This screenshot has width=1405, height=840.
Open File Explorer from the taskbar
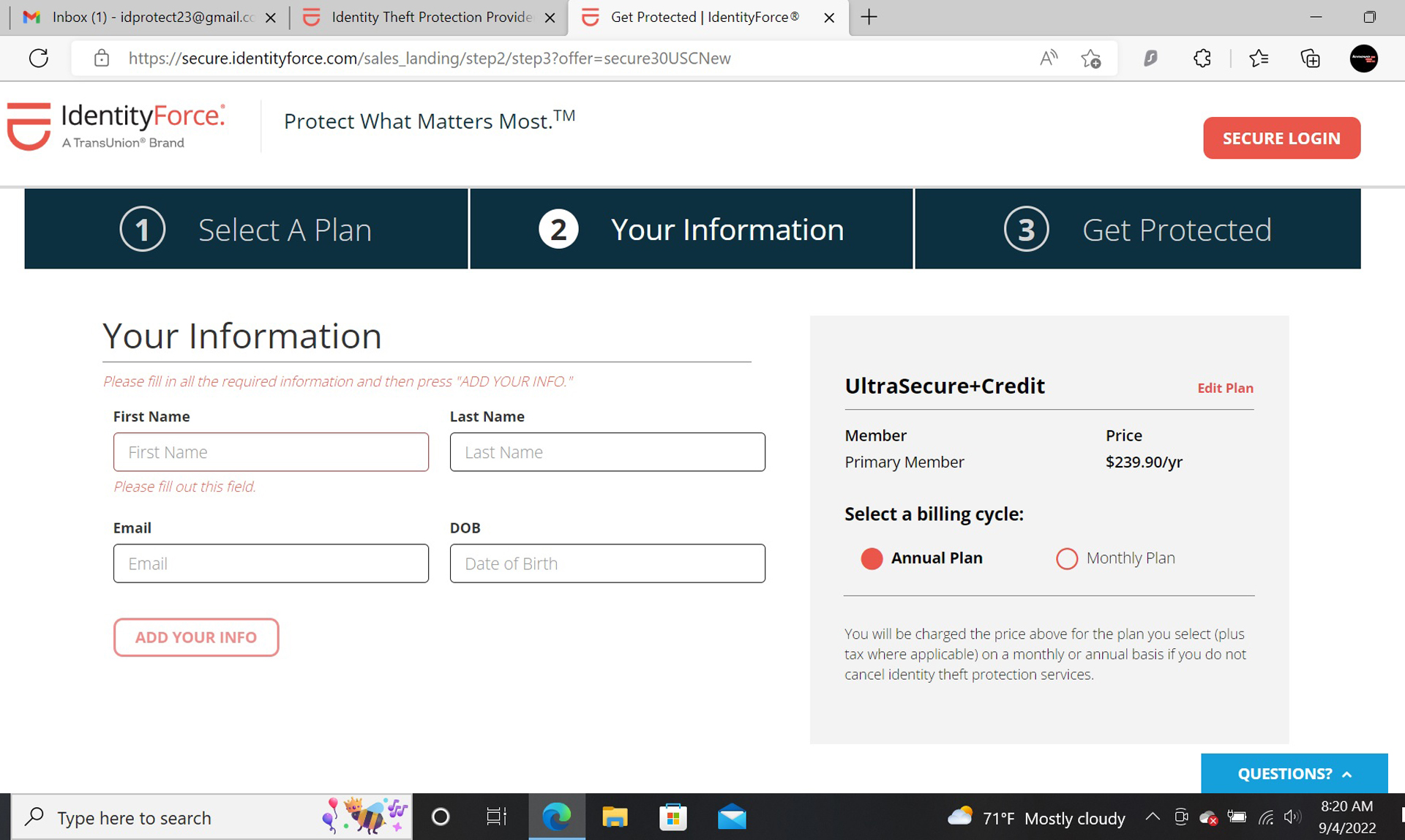click(x=615, y=817)
